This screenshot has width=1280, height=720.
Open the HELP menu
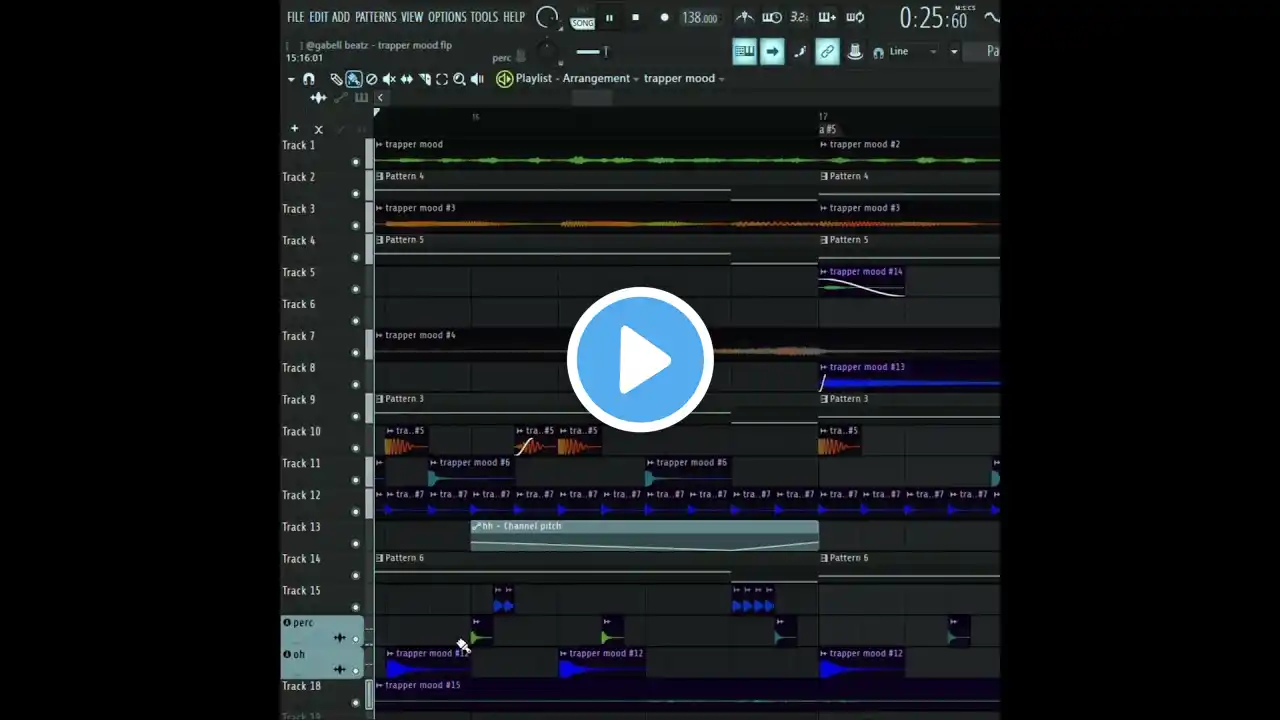coord(514,17)
